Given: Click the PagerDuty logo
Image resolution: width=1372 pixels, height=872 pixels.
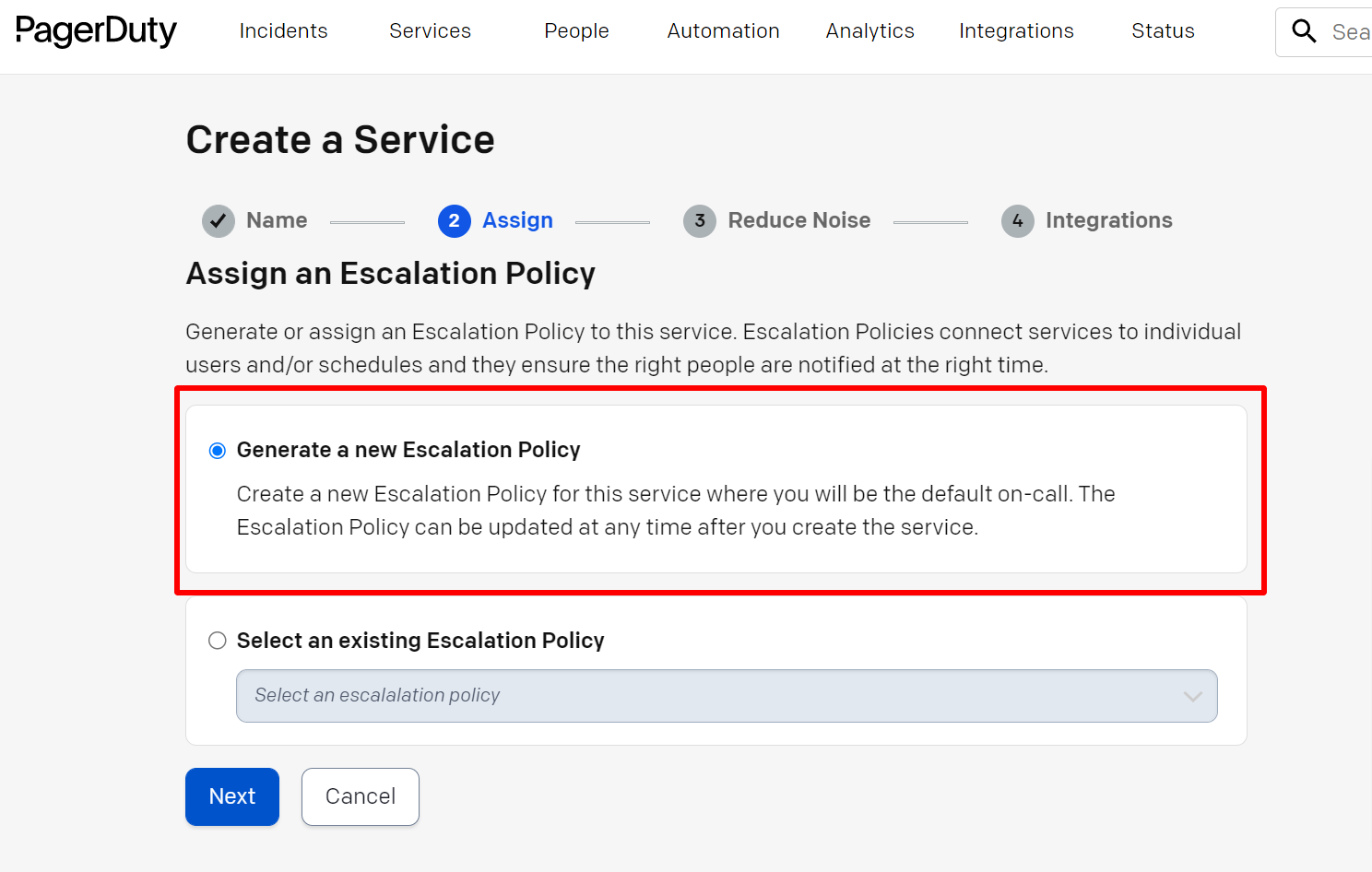Looking at the screenshot, I should [x=95, y=31].
